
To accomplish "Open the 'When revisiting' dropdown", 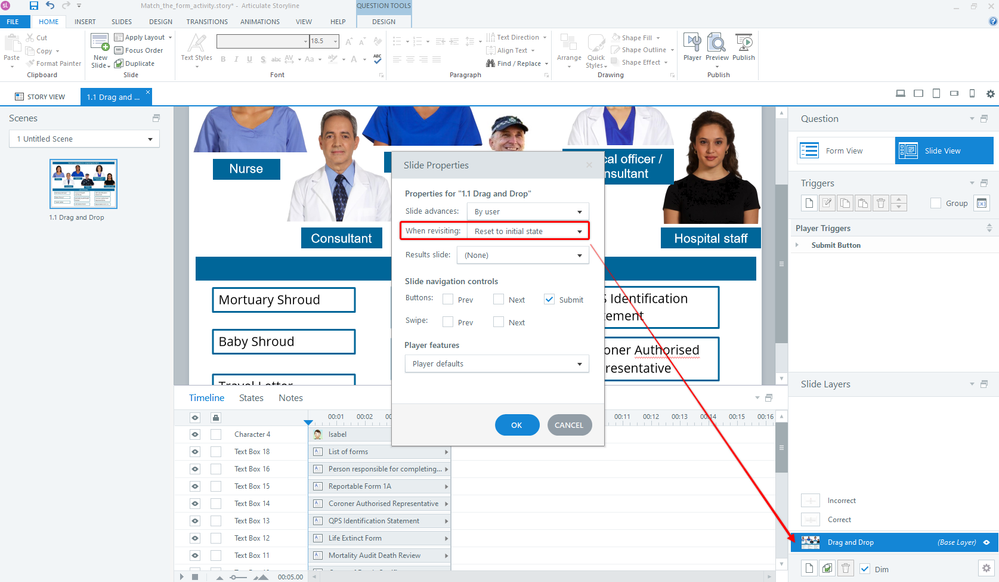I will 526,231.
